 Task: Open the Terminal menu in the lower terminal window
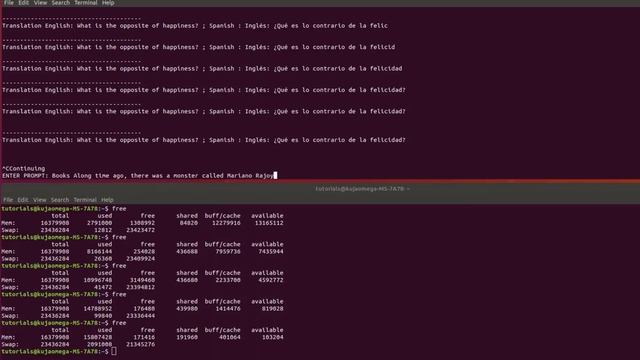coord(85,200)
